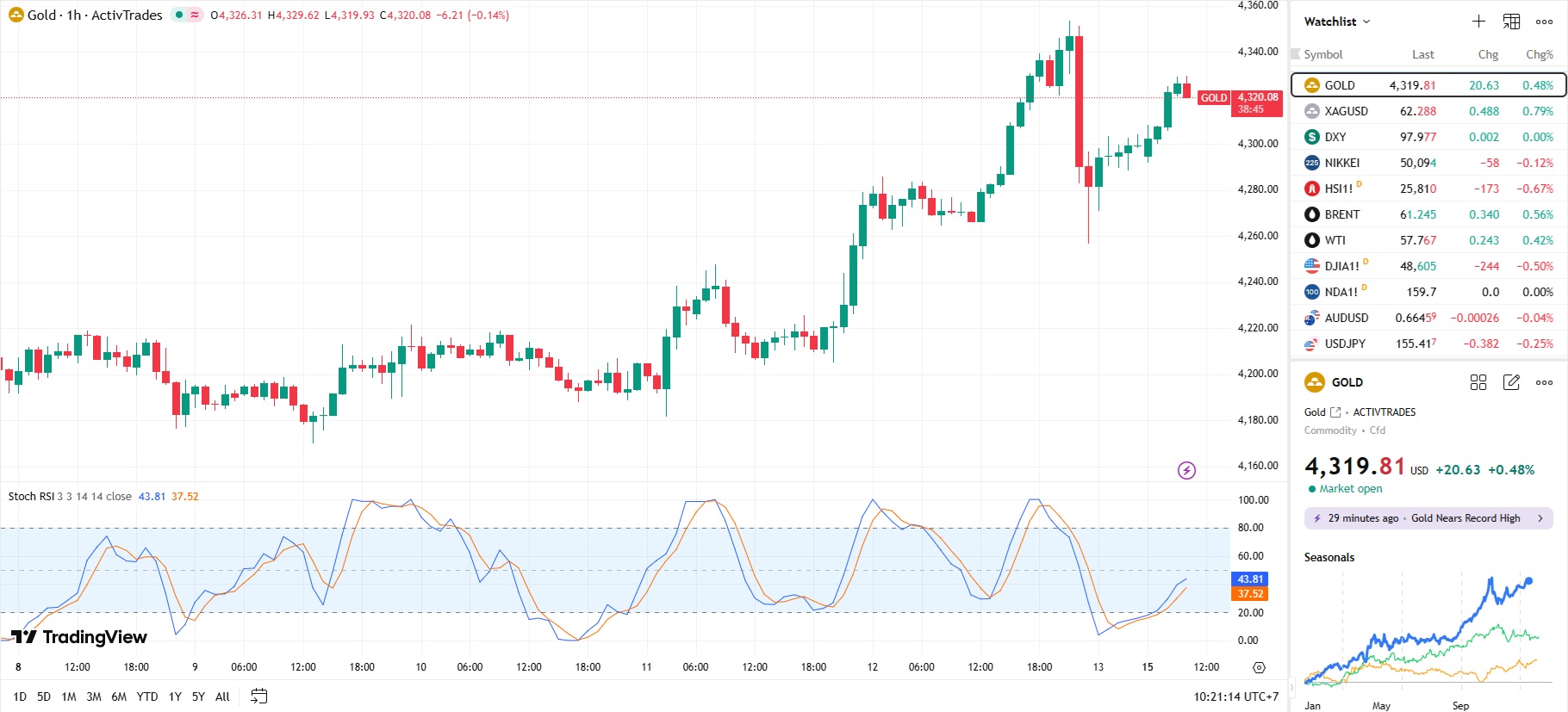Viewport: 1568px width, 712px height.
Task: Select BRENT row in watchlist
Action: (1342, 214)
